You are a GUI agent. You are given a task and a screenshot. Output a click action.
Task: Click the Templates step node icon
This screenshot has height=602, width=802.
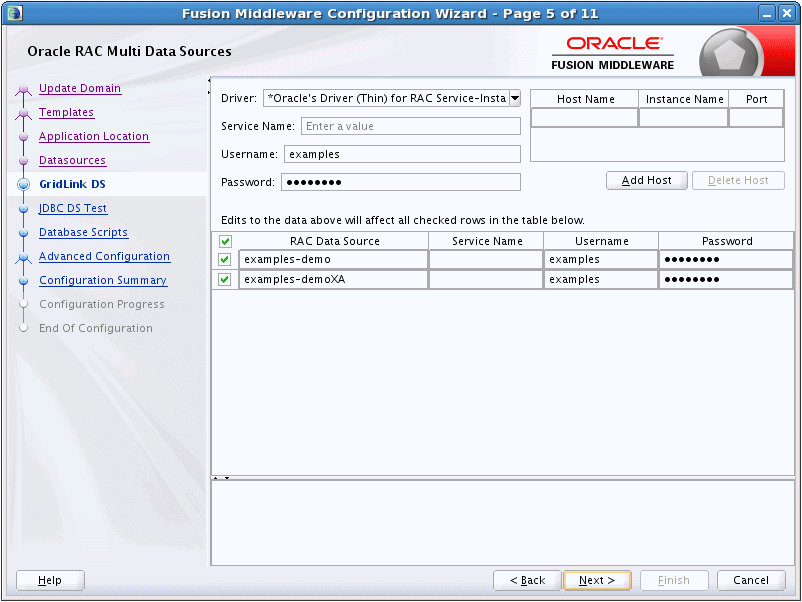click(x=23, y=113)
